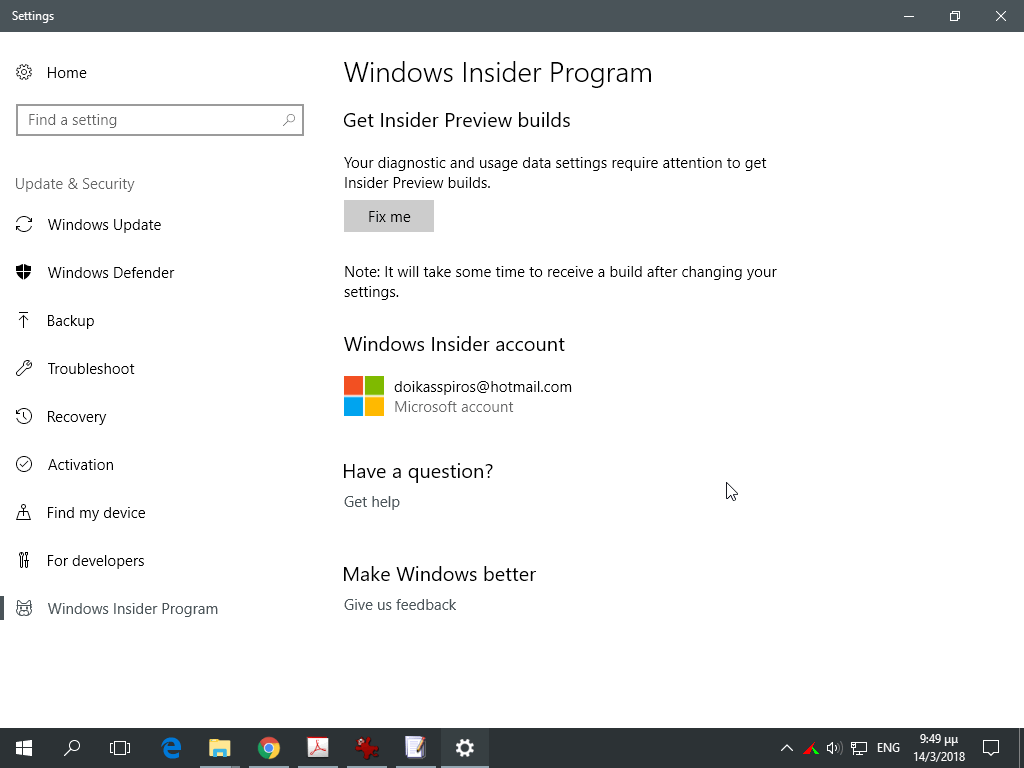Image resolution: width=1024 pixels, height=768 pixels.
Task: Open the Start menu from taskbar
Action: coord(24,748)
